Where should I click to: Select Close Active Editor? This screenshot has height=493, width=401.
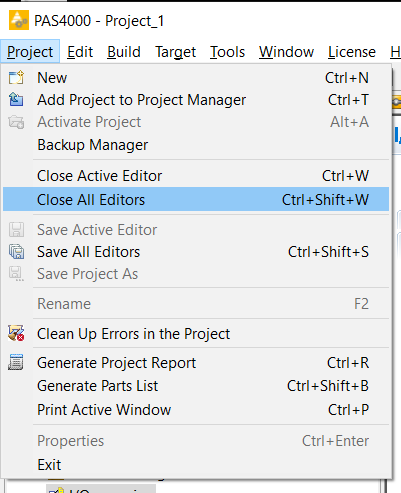(x=196, y=176)
